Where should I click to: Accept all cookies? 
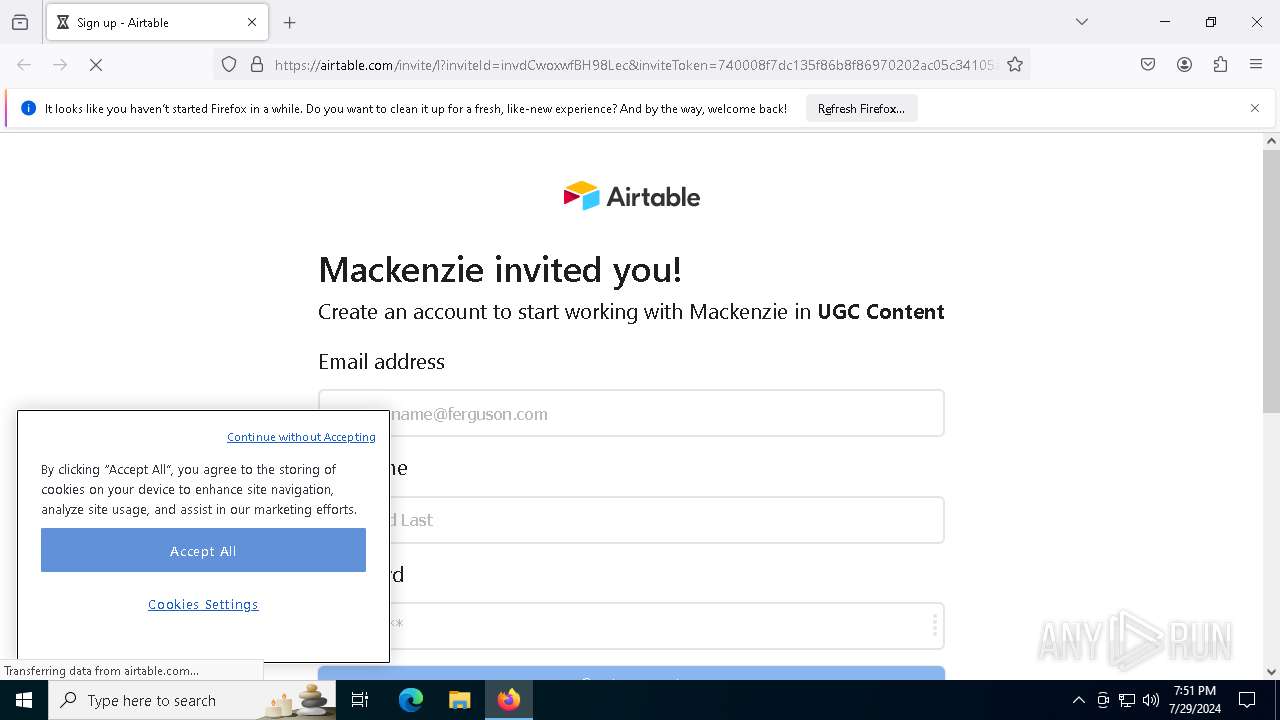click(x=203, y=551)
